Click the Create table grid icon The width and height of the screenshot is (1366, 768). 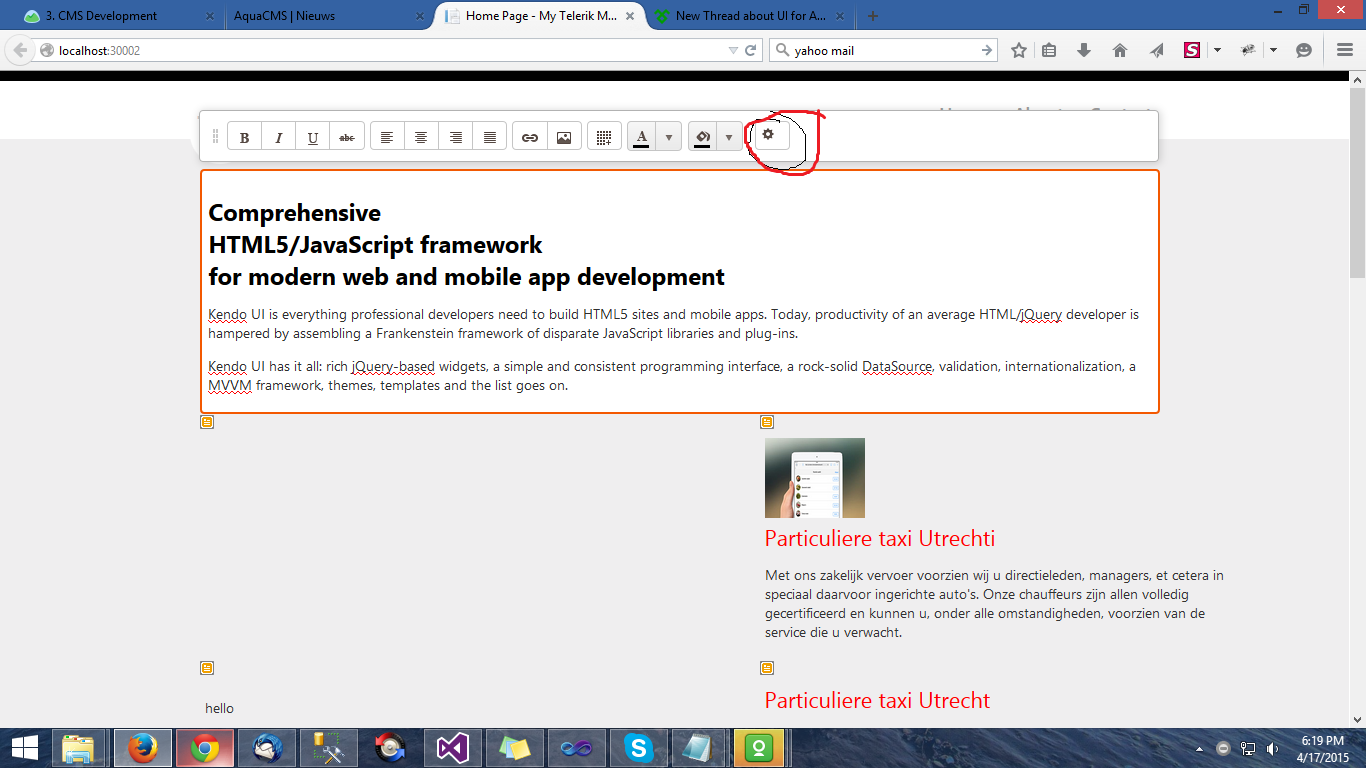click(x=603, y=137)
